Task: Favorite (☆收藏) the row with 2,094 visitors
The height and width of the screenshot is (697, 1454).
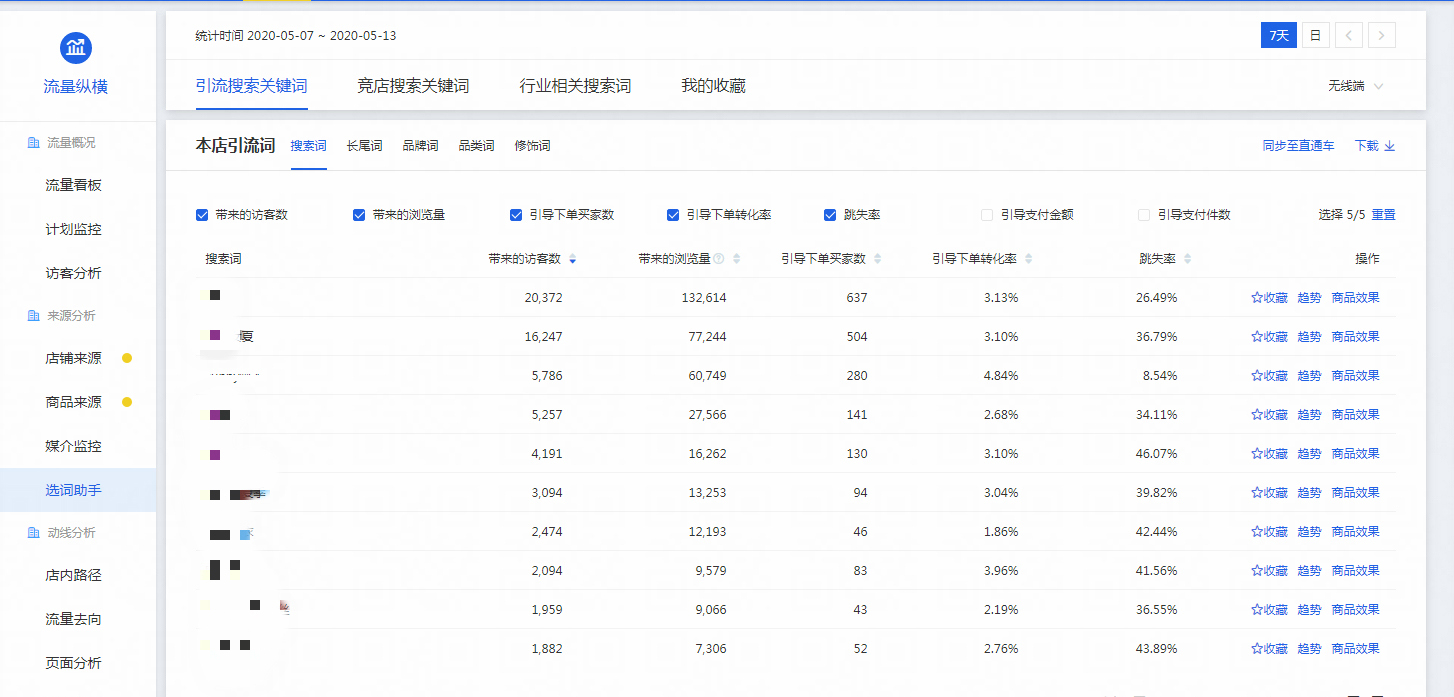Action: [x=1269, y=571]
